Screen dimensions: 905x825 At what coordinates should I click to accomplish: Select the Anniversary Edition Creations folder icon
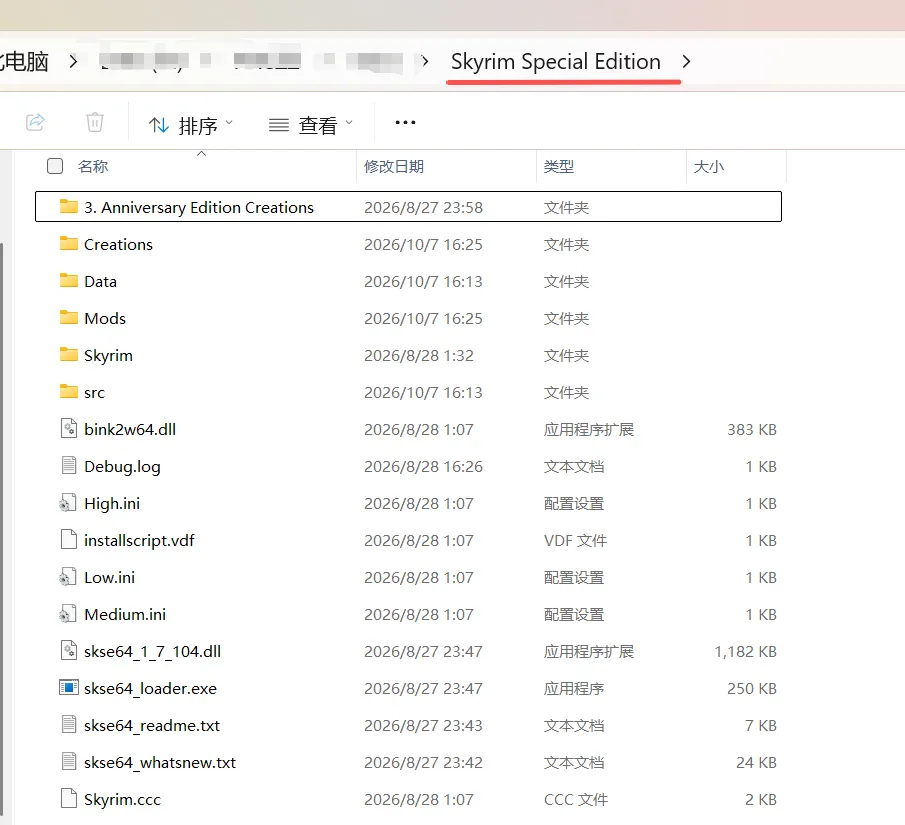(x=69, y=206)
